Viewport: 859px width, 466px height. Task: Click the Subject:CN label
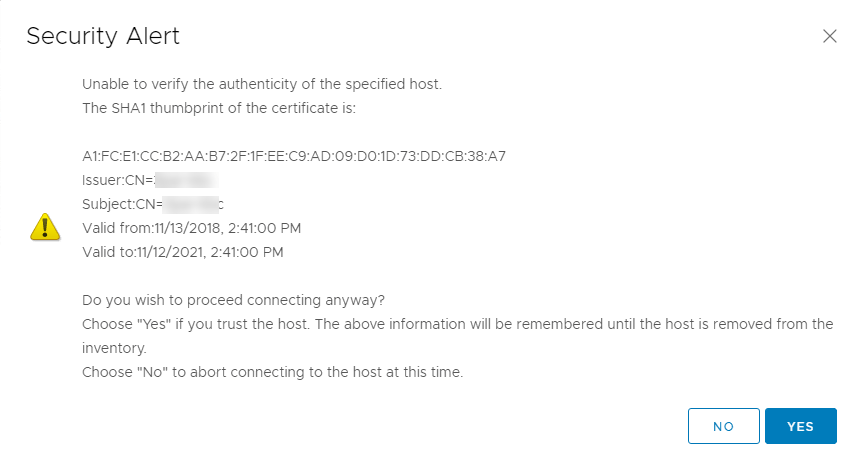pyautogui.click(x=122, y=204)
